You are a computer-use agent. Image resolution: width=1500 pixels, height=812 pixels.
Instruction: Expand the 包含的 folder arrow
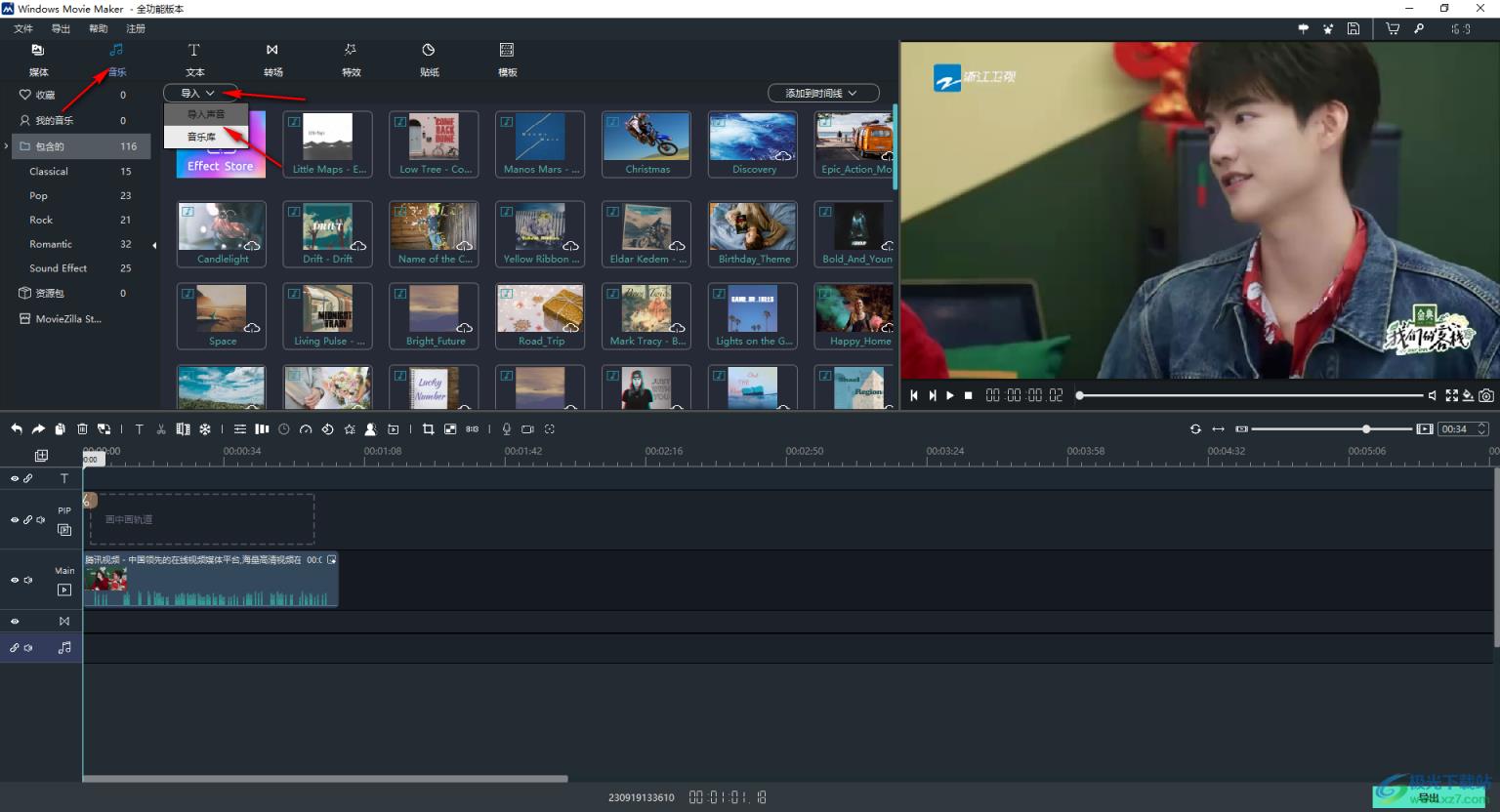(7, 146)
